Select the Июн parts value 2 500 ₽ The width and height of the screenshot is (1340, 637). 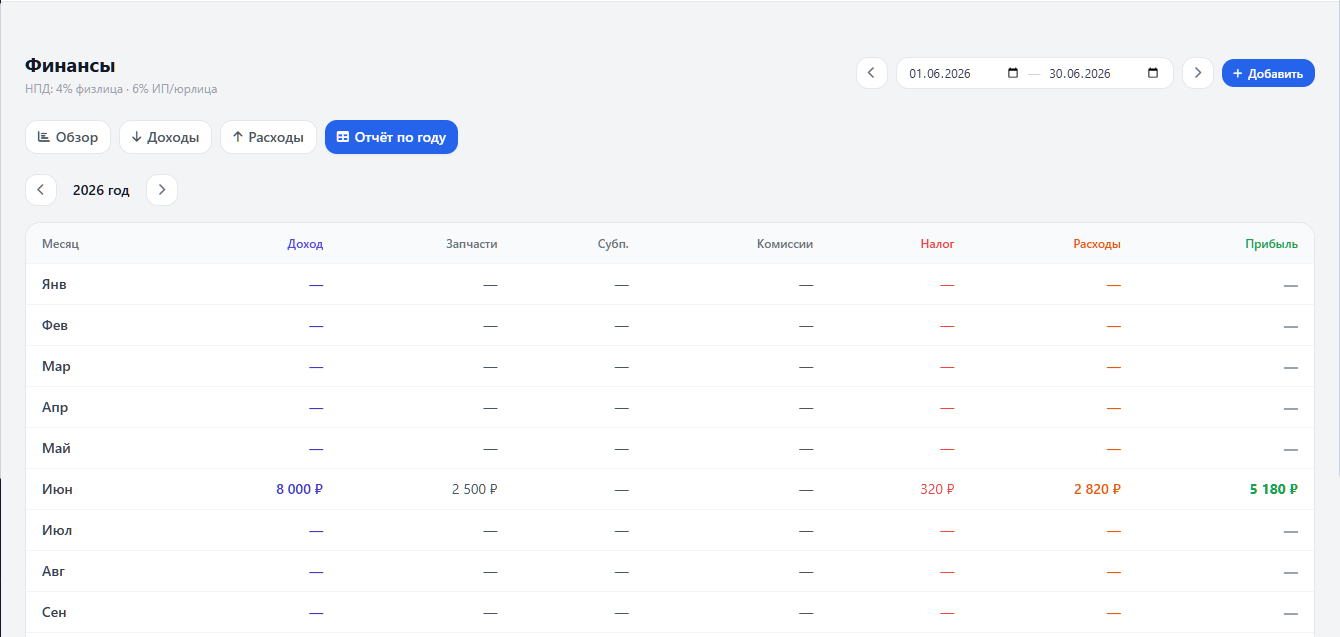[475, 490]
